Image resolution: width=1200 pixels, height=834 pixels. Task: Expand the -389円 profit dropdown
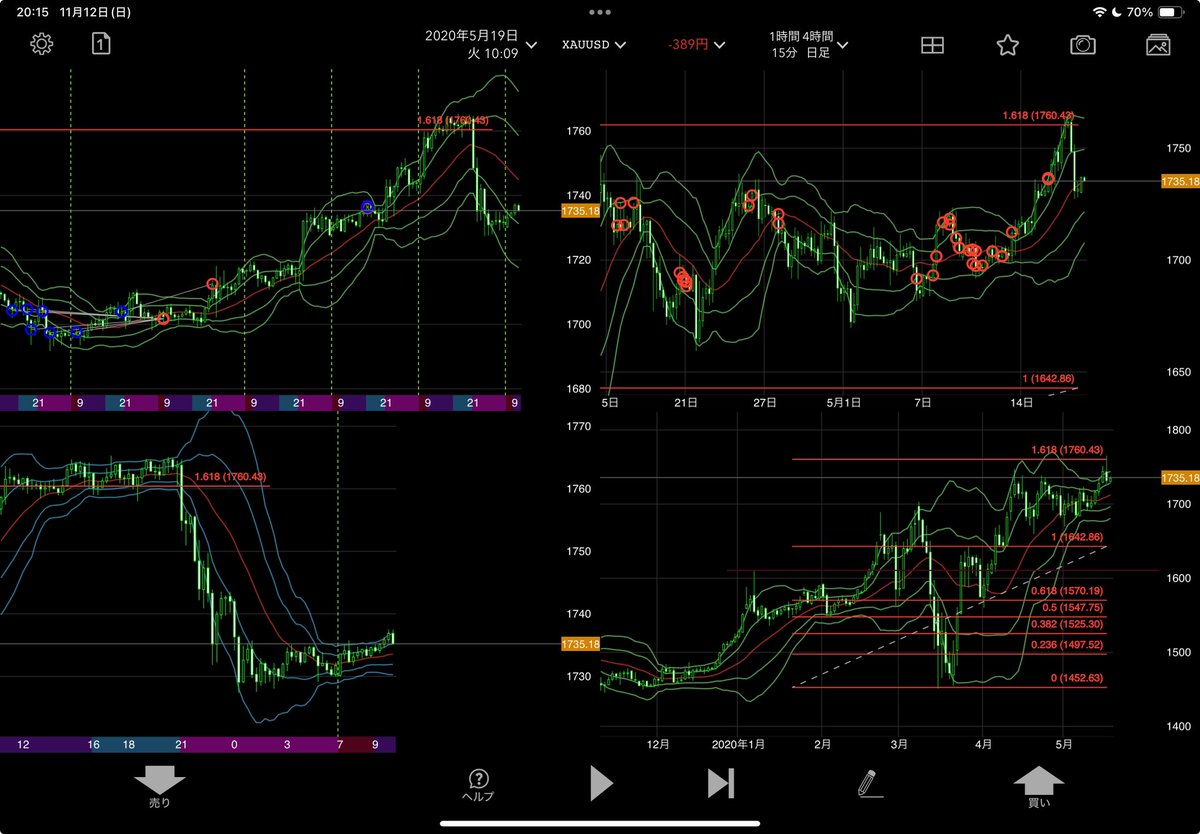coord(696,45)
